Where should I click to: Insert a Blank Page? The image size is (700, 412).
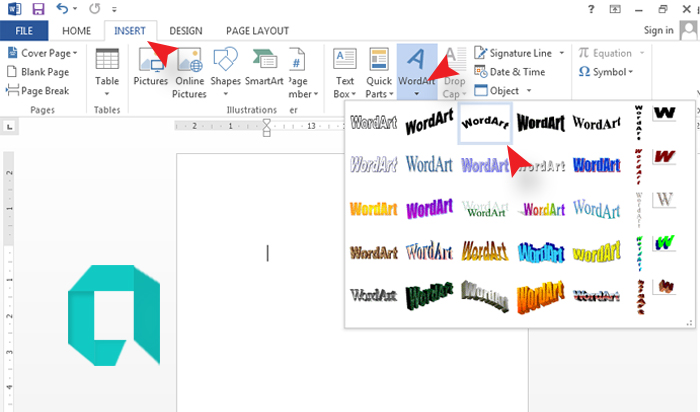pos(38,72)
